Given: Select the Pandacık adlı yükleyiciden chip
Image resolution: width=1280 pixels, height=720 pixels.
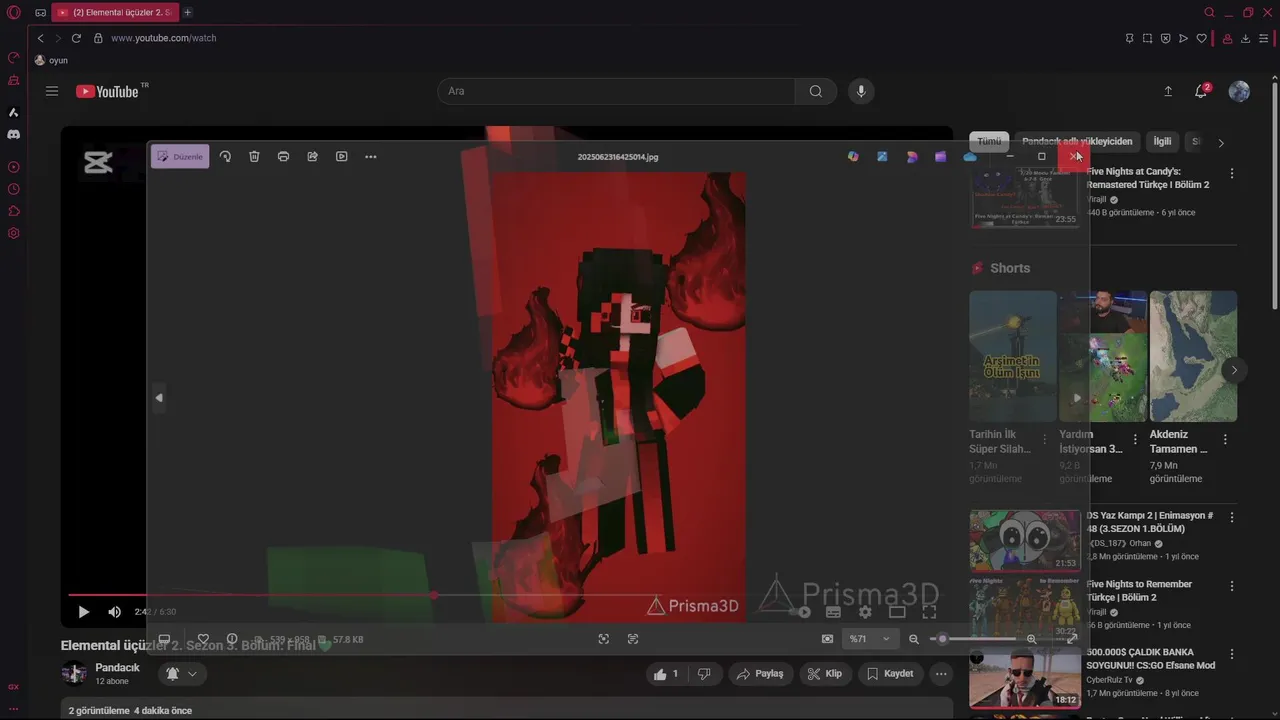Looking at the screenshot, I should (x=1077, y=142).
